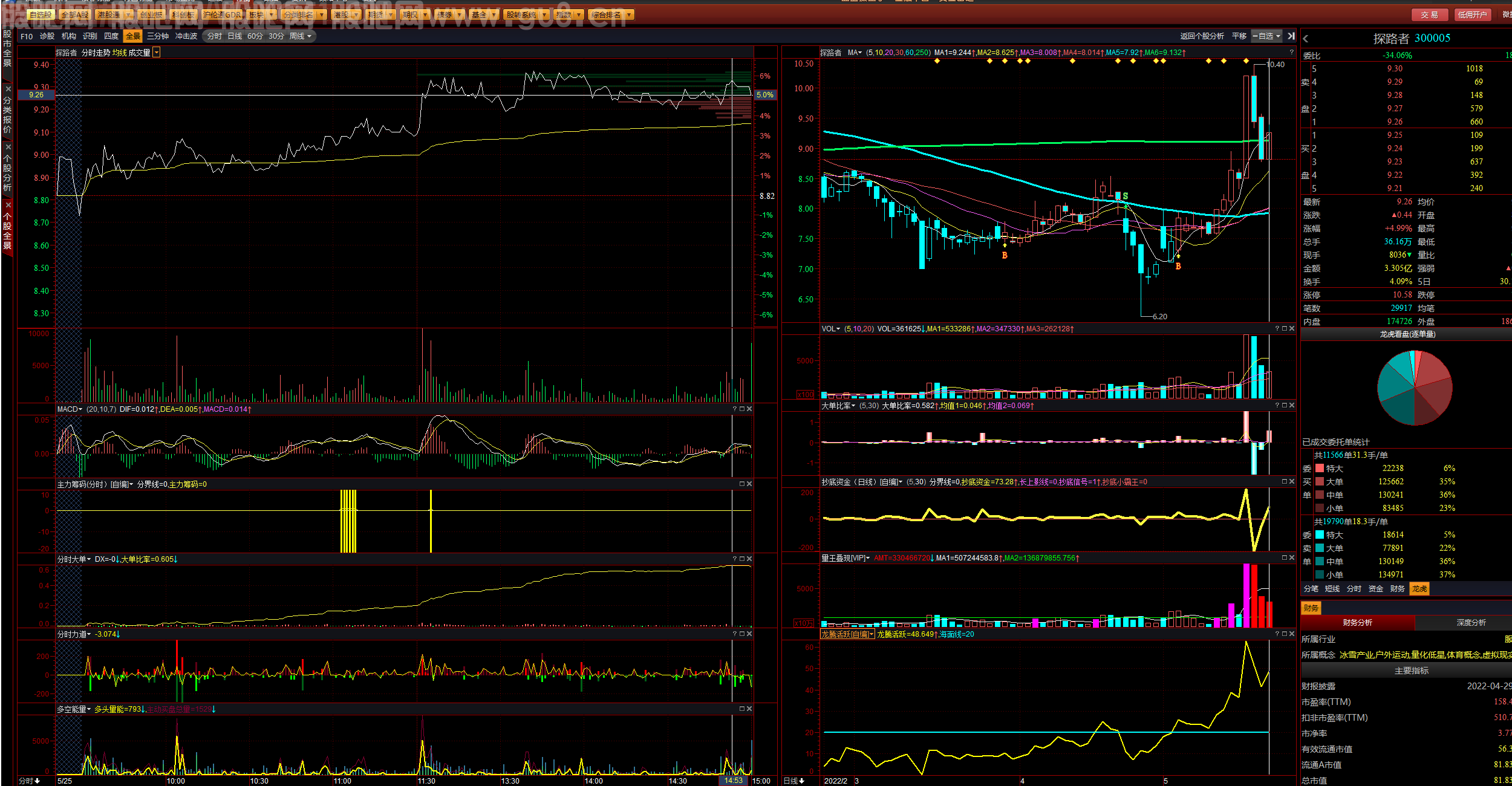Open help for the 分时大单 indicator
Viewport: 1512px width, 786px height.
click(x=735, y=559)
